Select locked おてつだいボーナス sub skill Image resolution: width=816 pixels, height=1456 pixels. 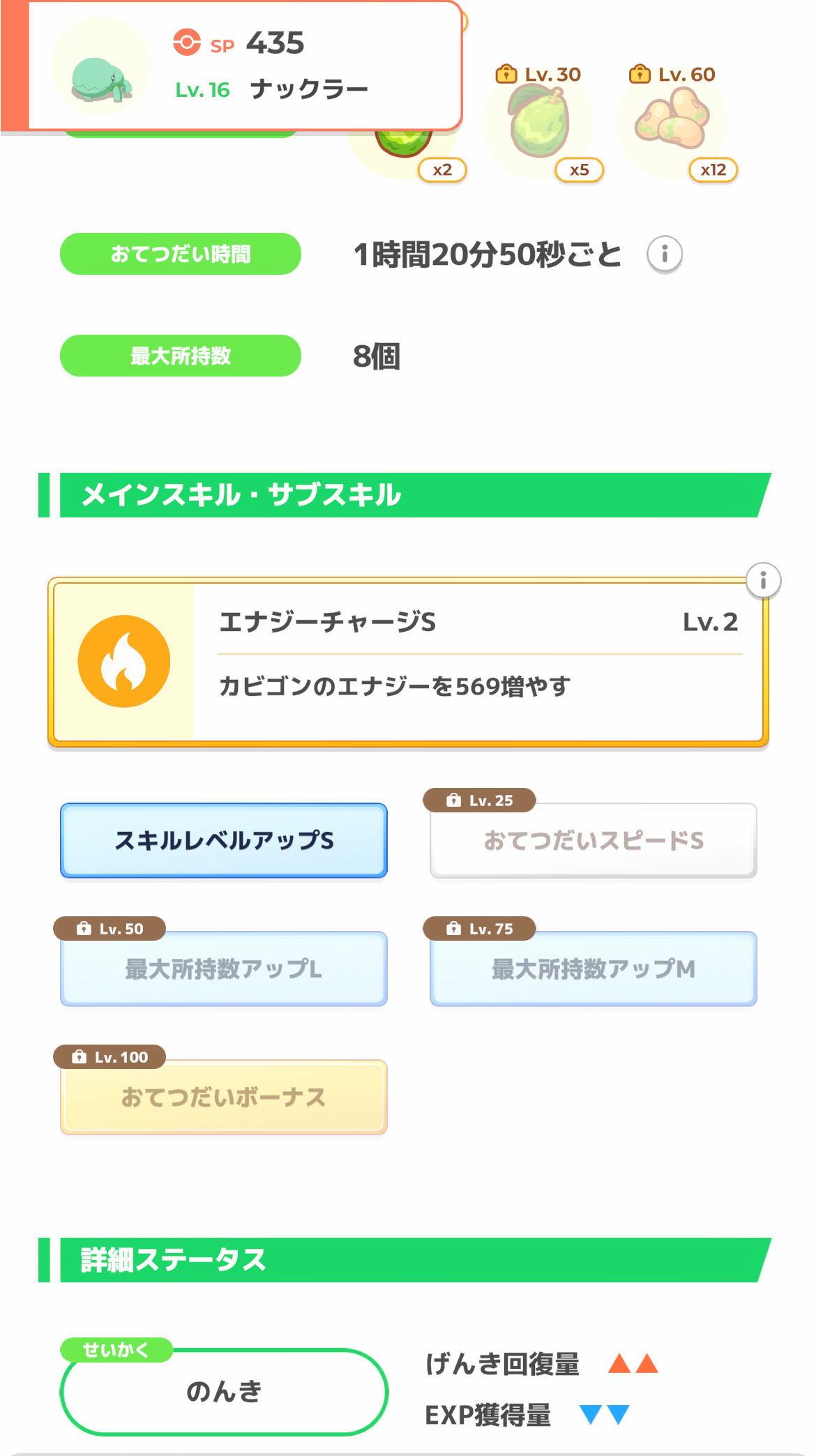[224, 1098]
